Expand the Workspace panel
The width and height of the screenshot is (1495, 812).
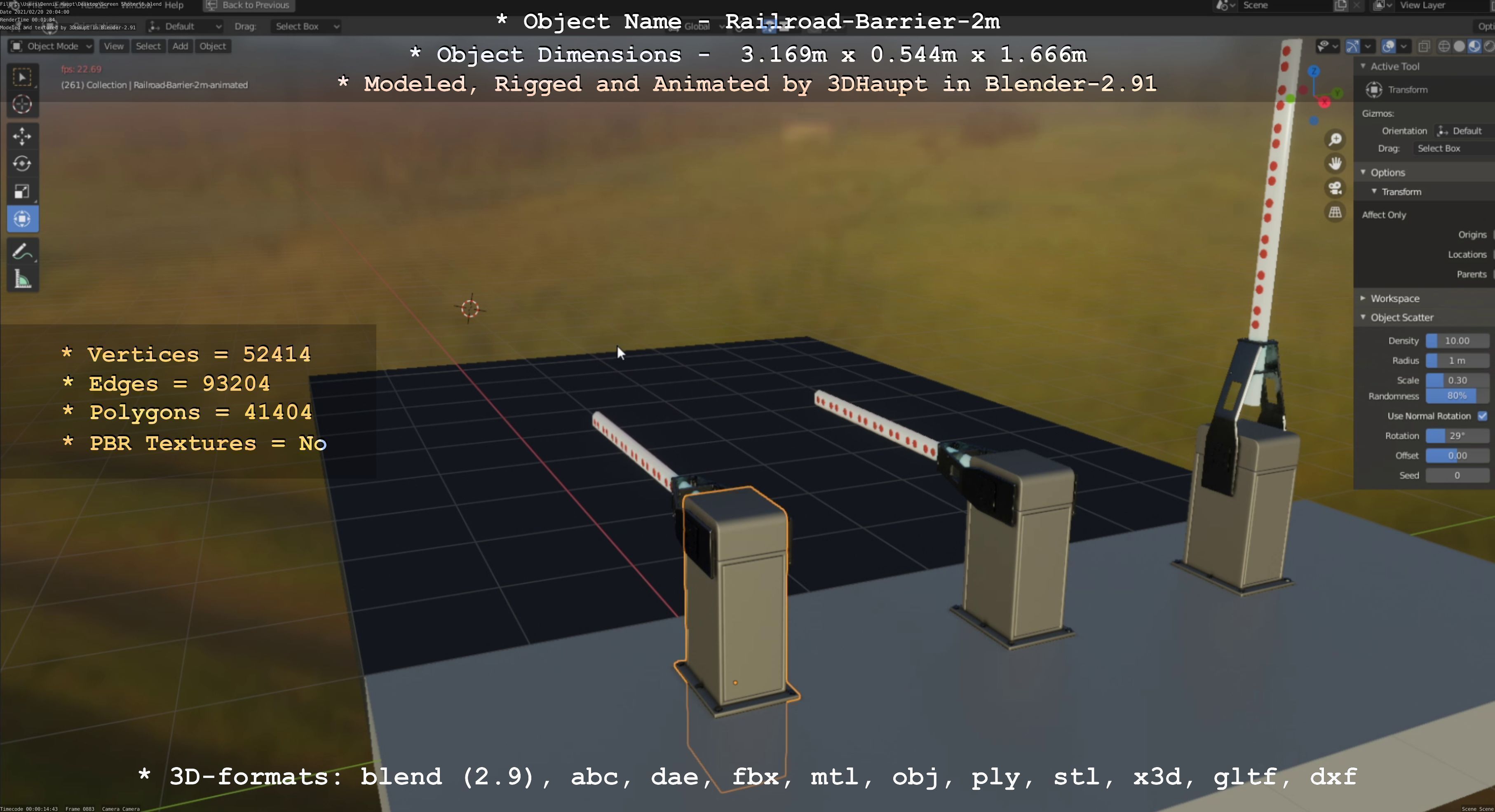pos(1394,298)
